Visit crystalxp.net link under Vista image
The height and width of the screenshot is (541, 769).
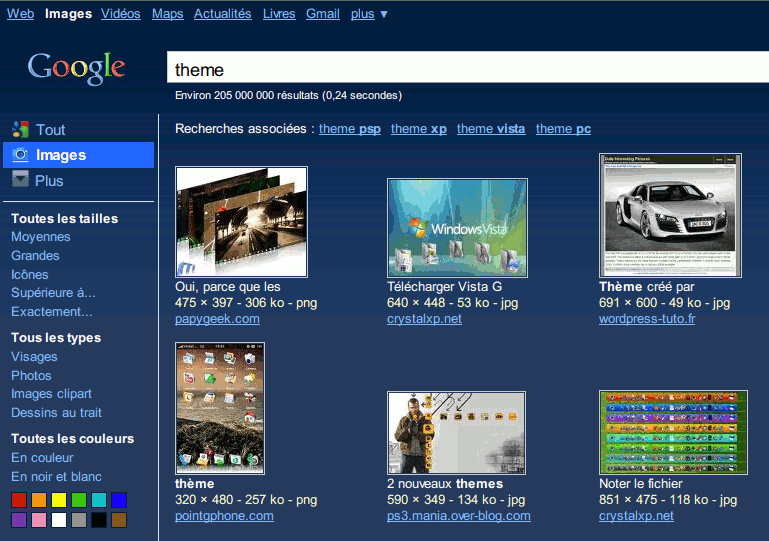point(424,319)
